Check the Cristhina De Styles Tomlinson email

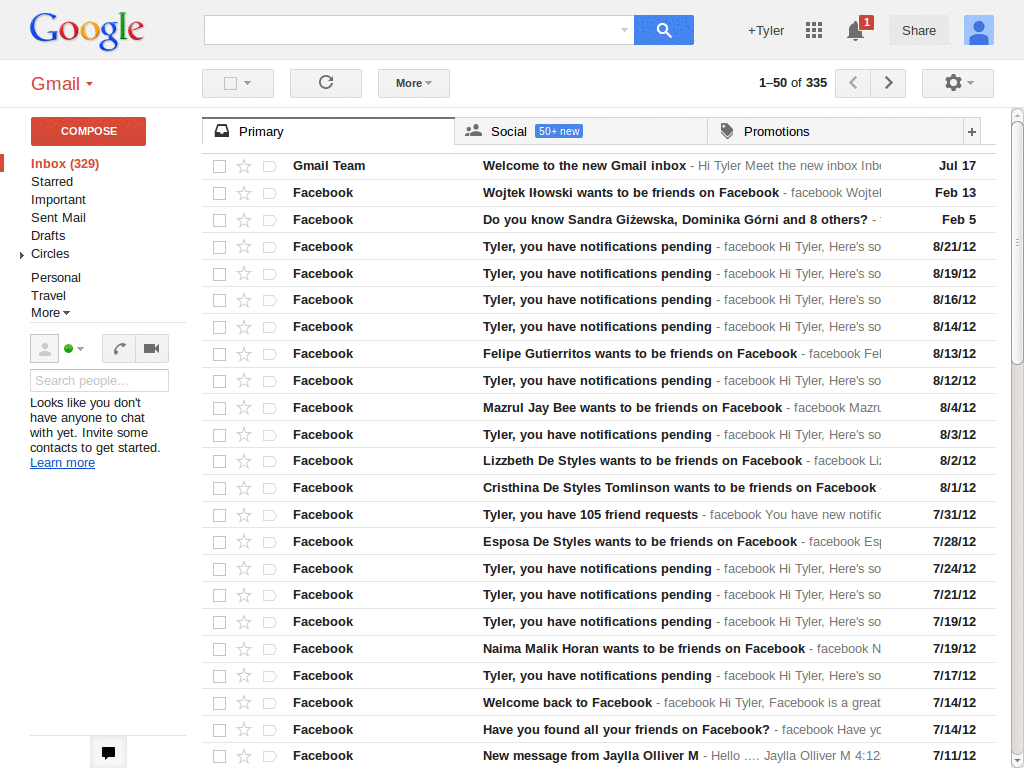tap(219, 488)
